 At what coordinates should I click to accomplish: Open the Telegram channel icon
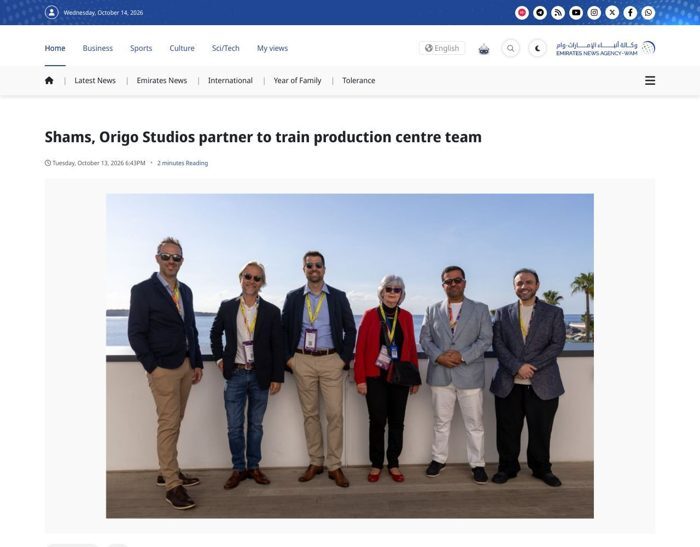pos(540,13)
